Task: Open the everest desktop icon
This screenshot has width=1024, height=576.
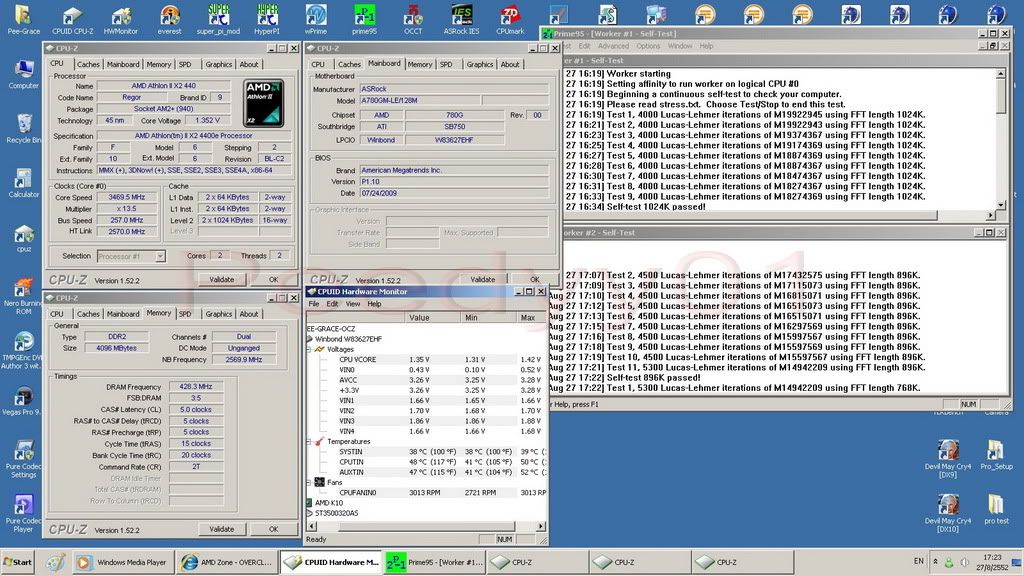Action: pyautogui.click(x=170, y=20)
